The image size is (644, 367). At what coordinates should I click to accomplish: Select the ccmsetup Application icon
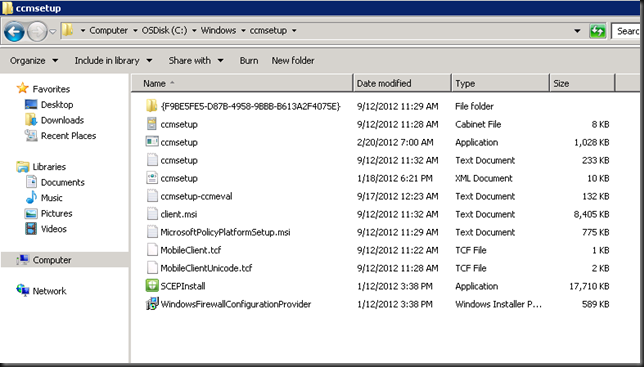coord(152,142)
